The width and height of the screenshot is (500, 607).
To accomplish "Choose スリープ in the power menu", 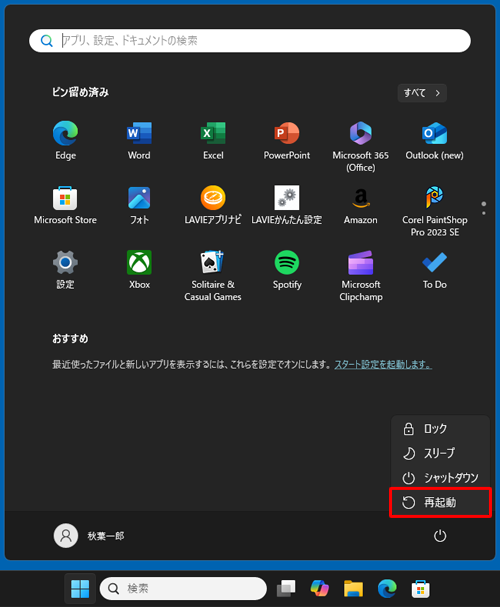I will [x=440, y=453].
